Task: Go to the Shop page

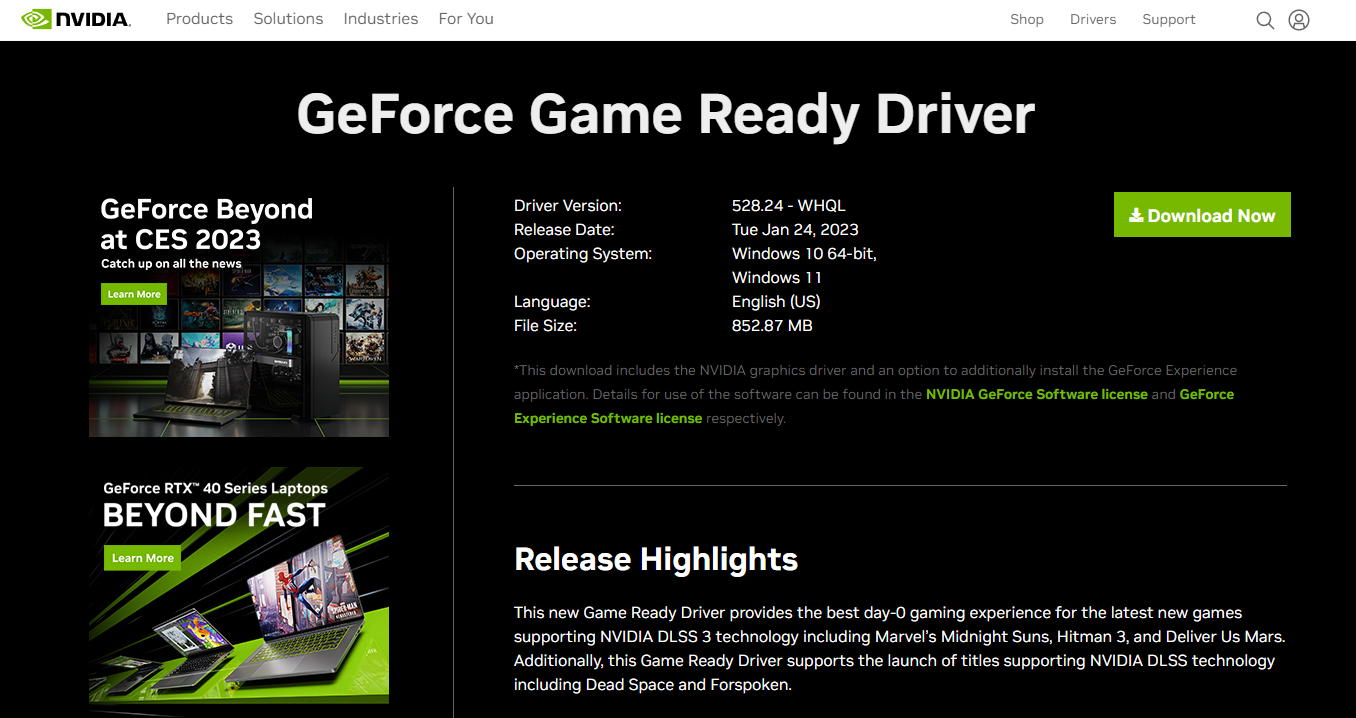Action: [x=1027, y=19]
